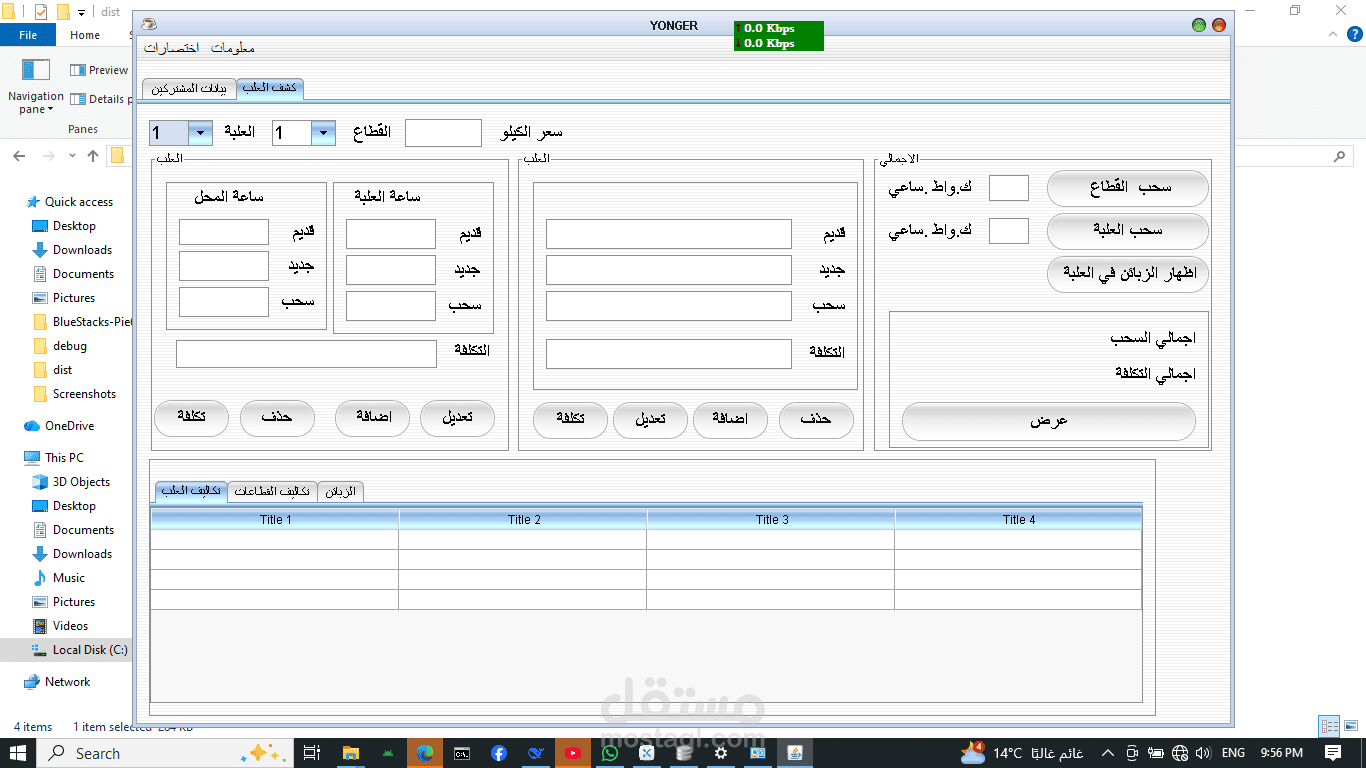The image size is (1366, 768).
Task: Open the Windows Start menu
Action: tap(18, 753)
